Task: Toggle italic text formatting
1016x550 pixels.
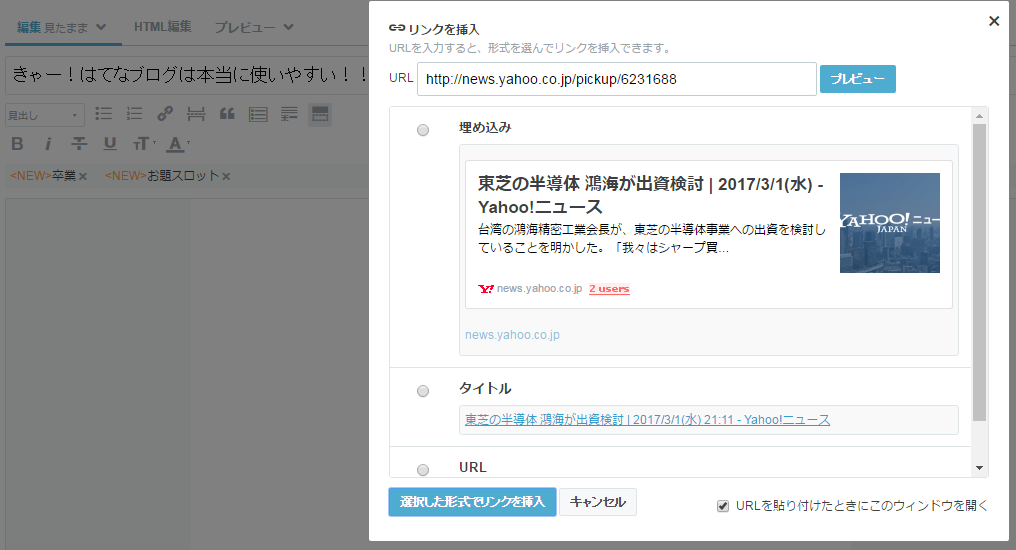Action: (x=48, y=144)
